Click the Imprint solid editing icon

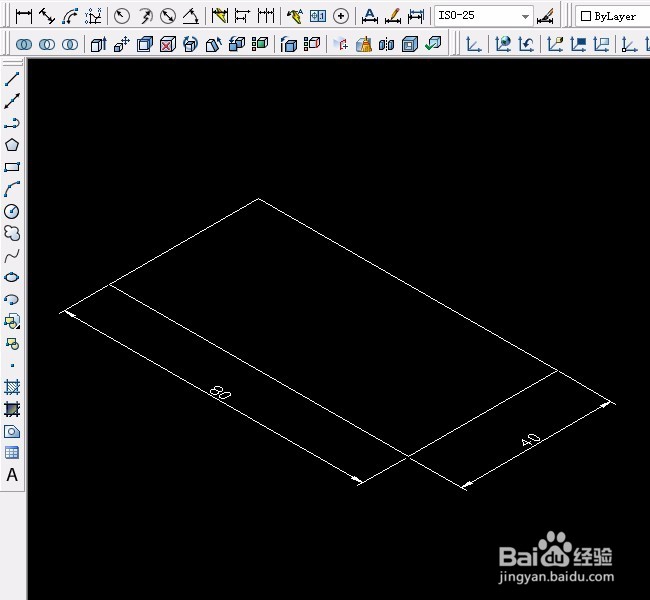coord(341,44)
